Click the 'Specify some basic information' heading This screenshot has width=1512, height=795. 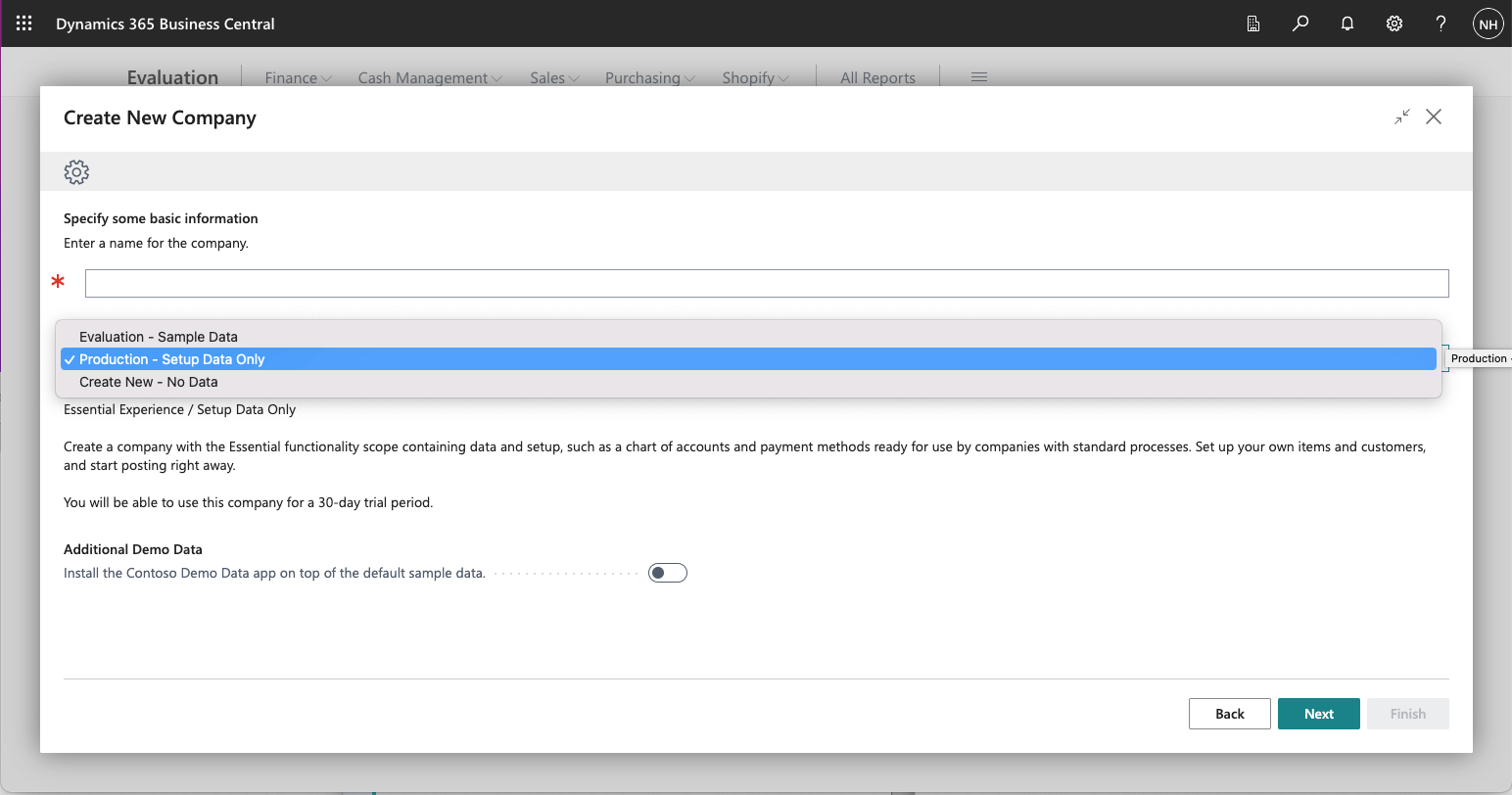161,218
